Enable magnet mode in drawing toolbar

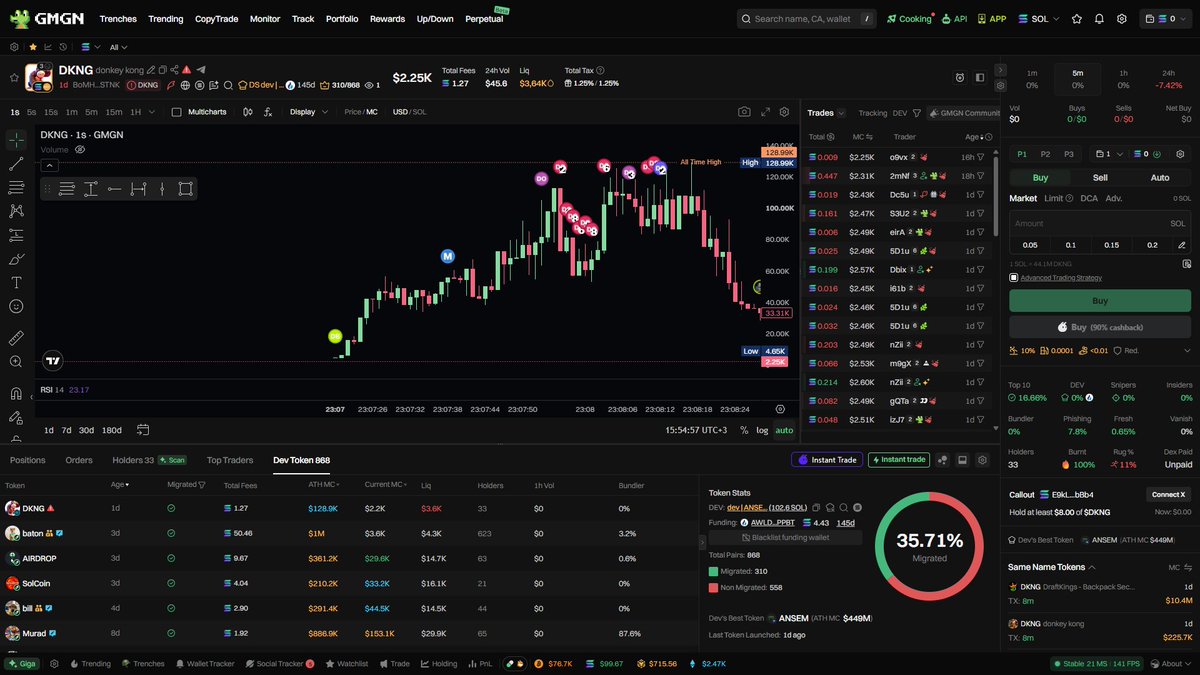click(x=16, y=394)
